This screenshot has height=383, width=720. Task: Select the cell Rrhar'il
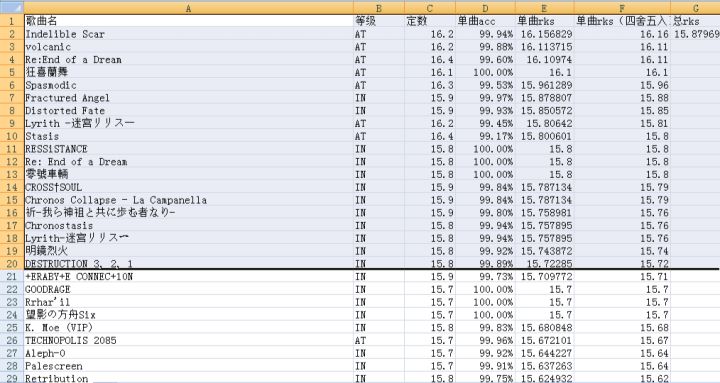tap(188, 302)
